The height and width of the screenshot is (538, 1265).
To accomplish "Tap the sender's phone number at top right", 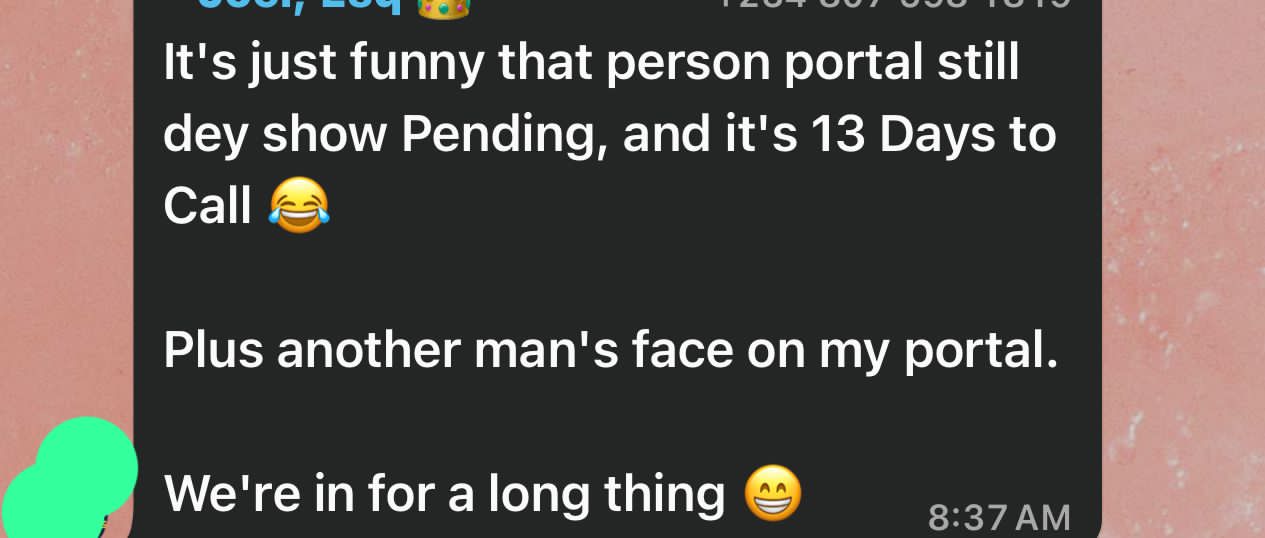I will (893, 5).
